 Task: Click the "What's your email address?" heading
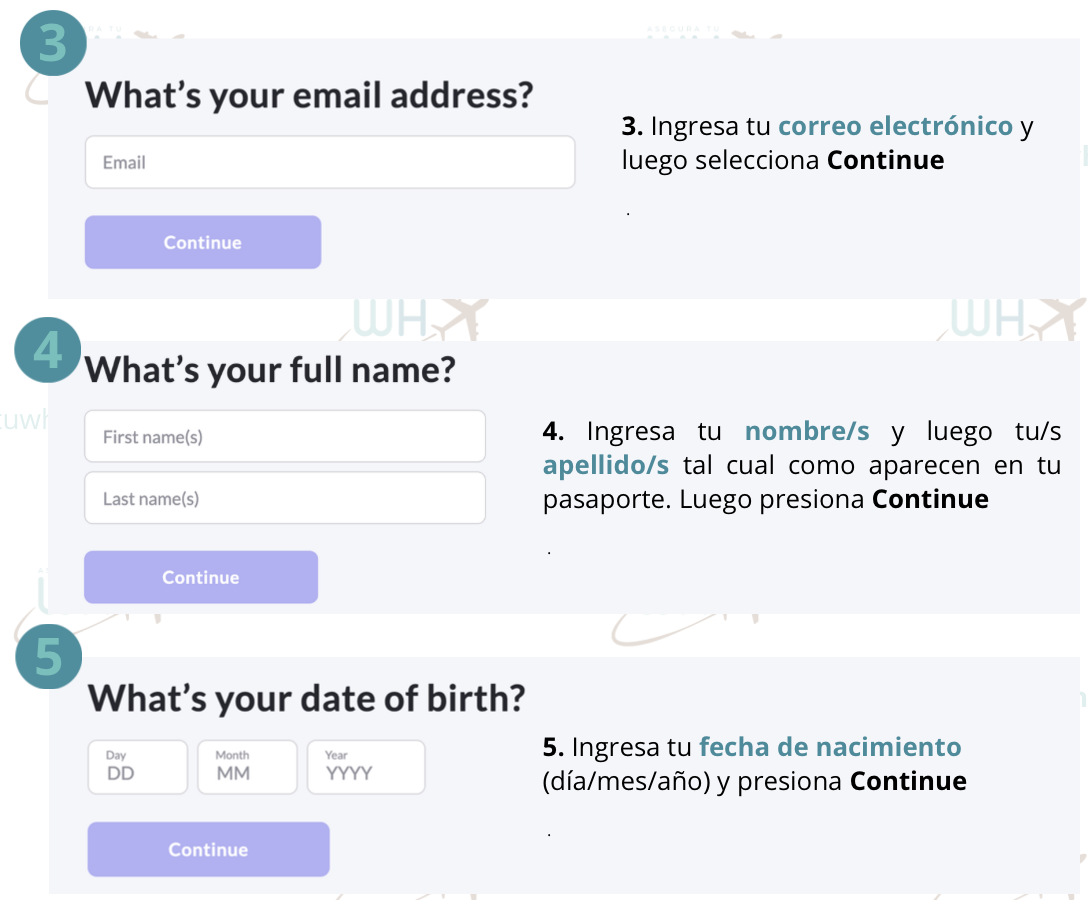309,96
